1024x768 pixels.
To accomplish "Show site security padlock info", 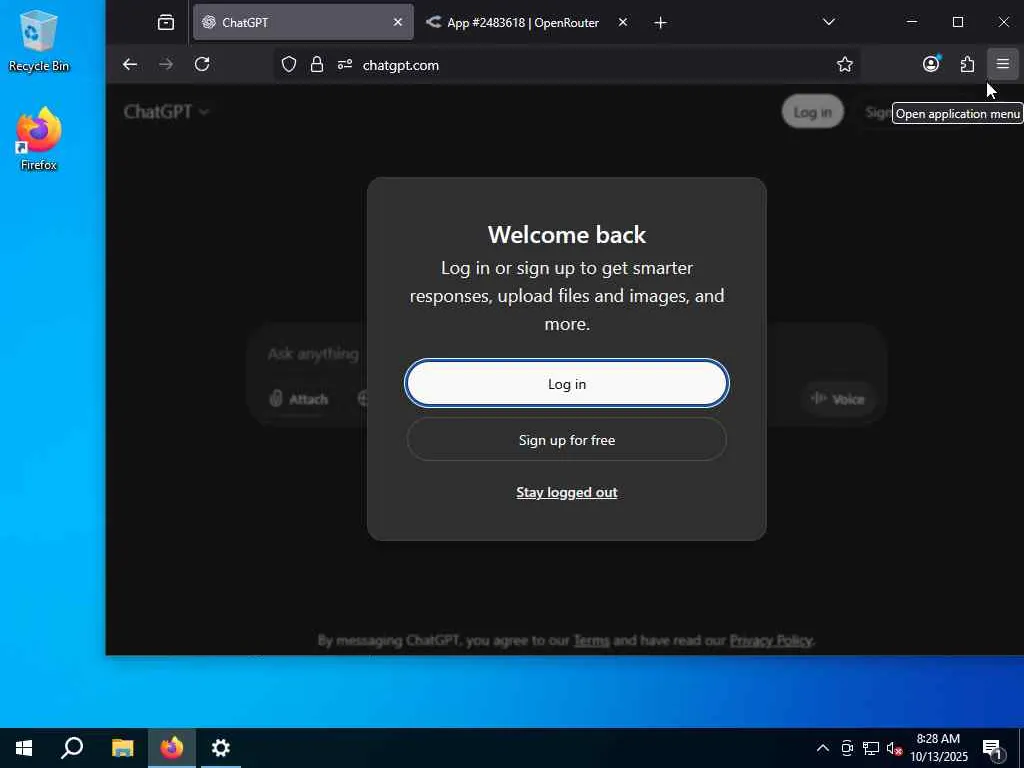I will (x=317, y=64).
